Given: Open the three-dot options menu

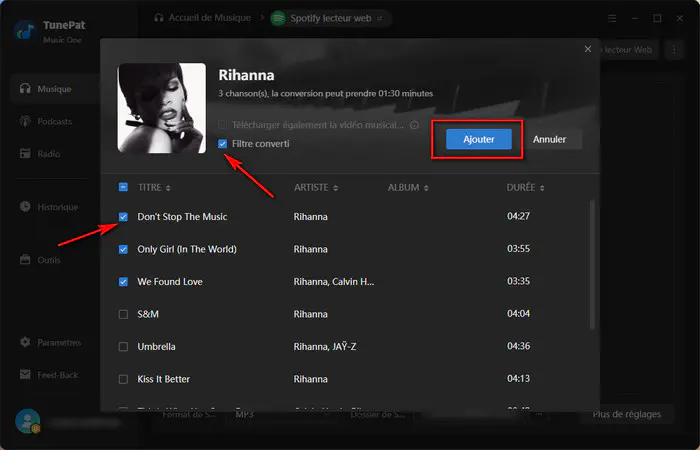Looking at the screenshot, I should 675,50.
